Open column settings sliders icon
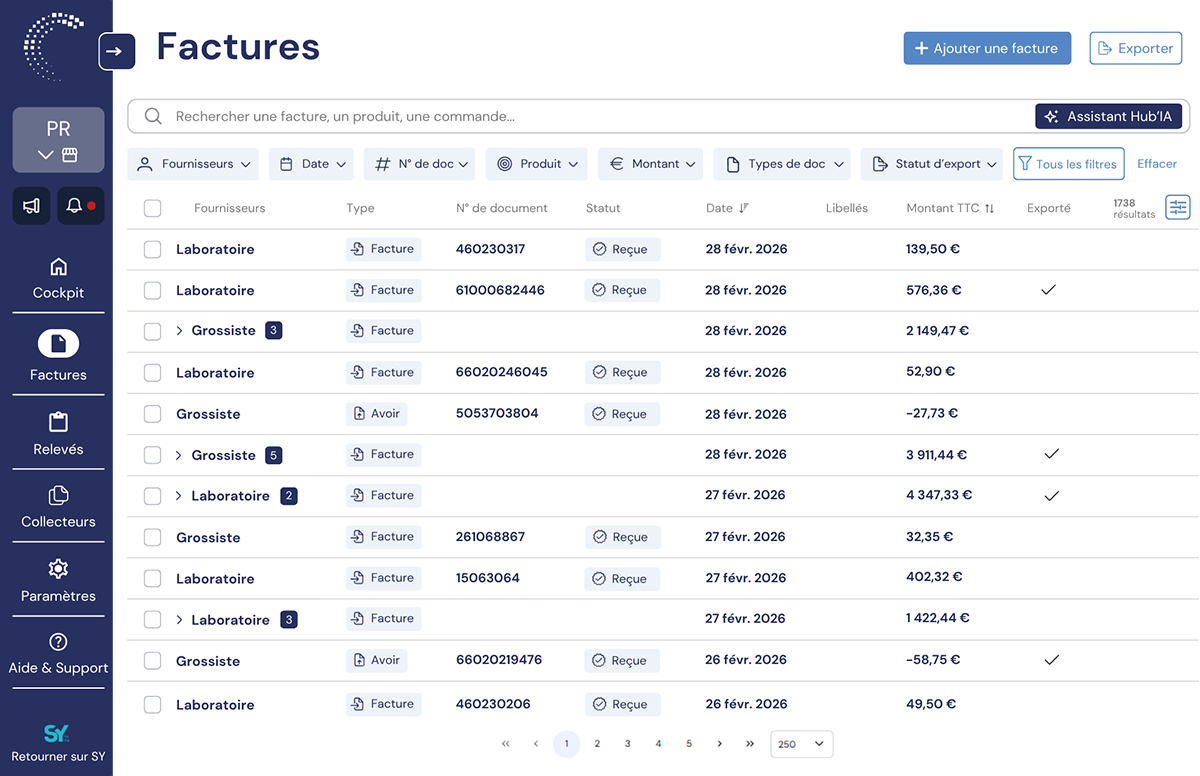 tap(1178, 207)
